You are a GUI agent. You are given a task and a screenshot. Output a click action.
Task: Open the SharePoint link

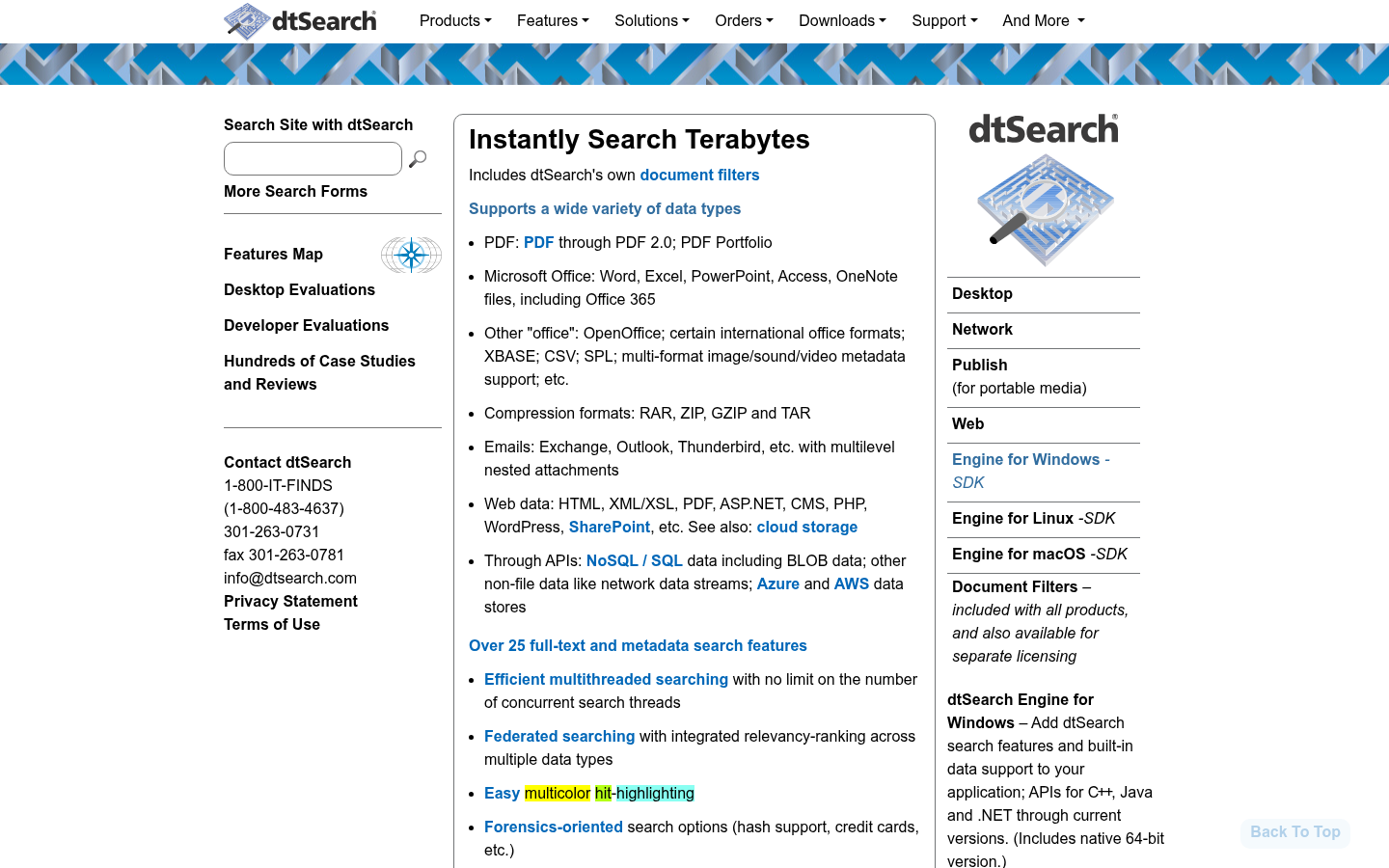click(x=610, y=527)
